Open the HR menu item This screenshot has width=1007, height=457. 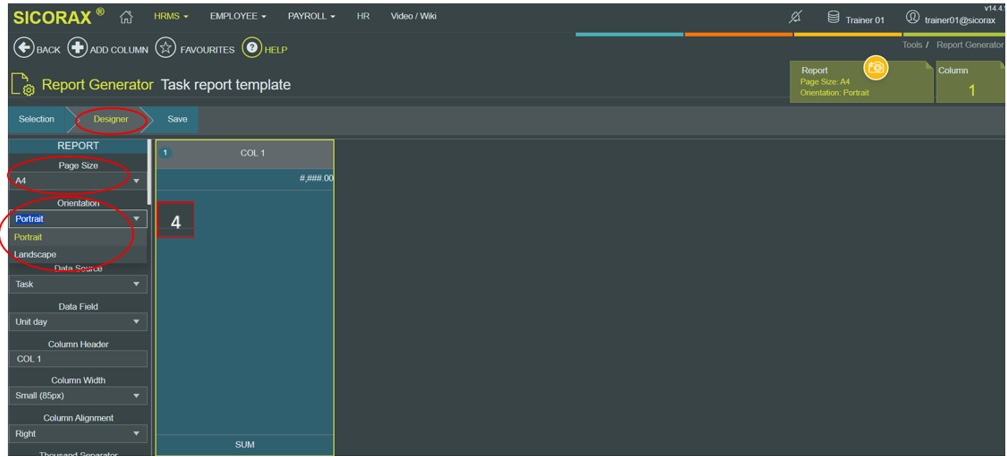(x=363, y=17)
